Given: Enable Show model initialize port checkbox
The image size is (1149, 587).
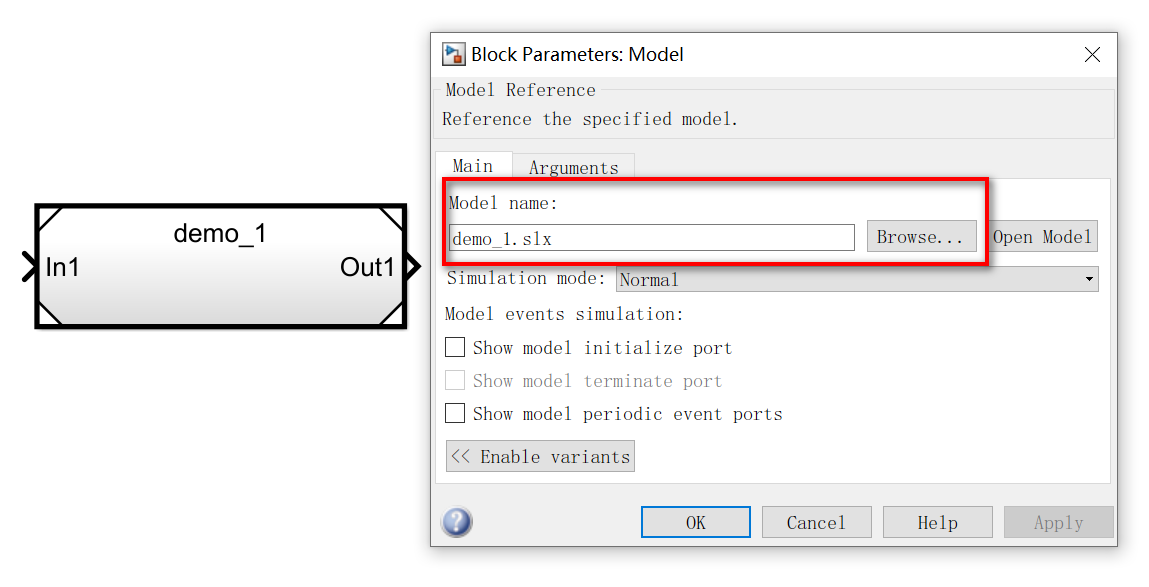Looking at the screenshot, I should point(455,347).
